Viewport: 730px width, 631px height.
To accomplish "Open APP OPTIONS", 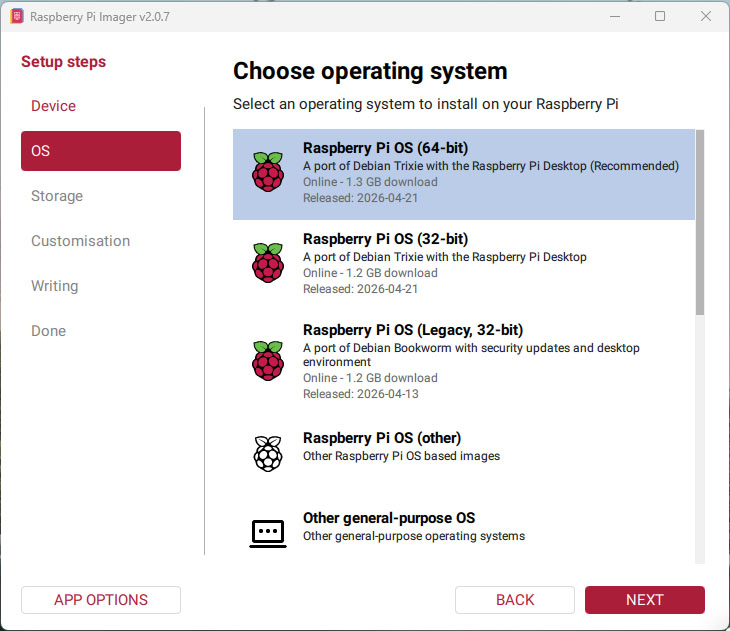I will click(101, 600).
